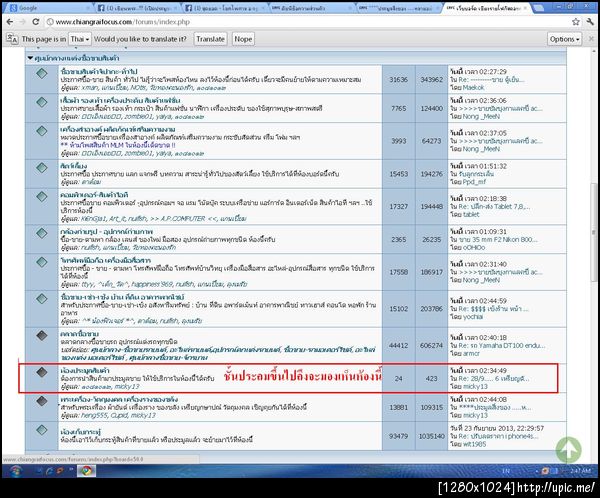Open the last post about Yamaha DT100
The height and width of the screenshot is (498, 600).
click(502, 346)
